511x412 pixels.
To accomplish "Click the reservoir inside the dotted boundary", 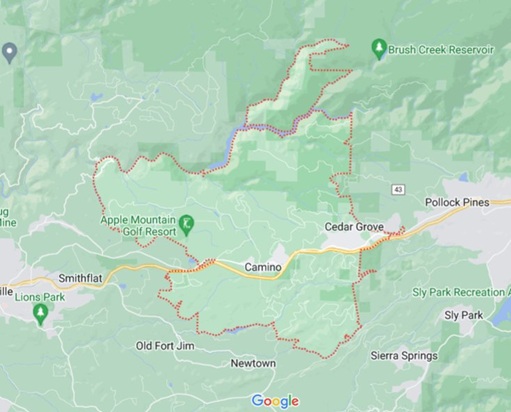I will (x=230, y=145).
